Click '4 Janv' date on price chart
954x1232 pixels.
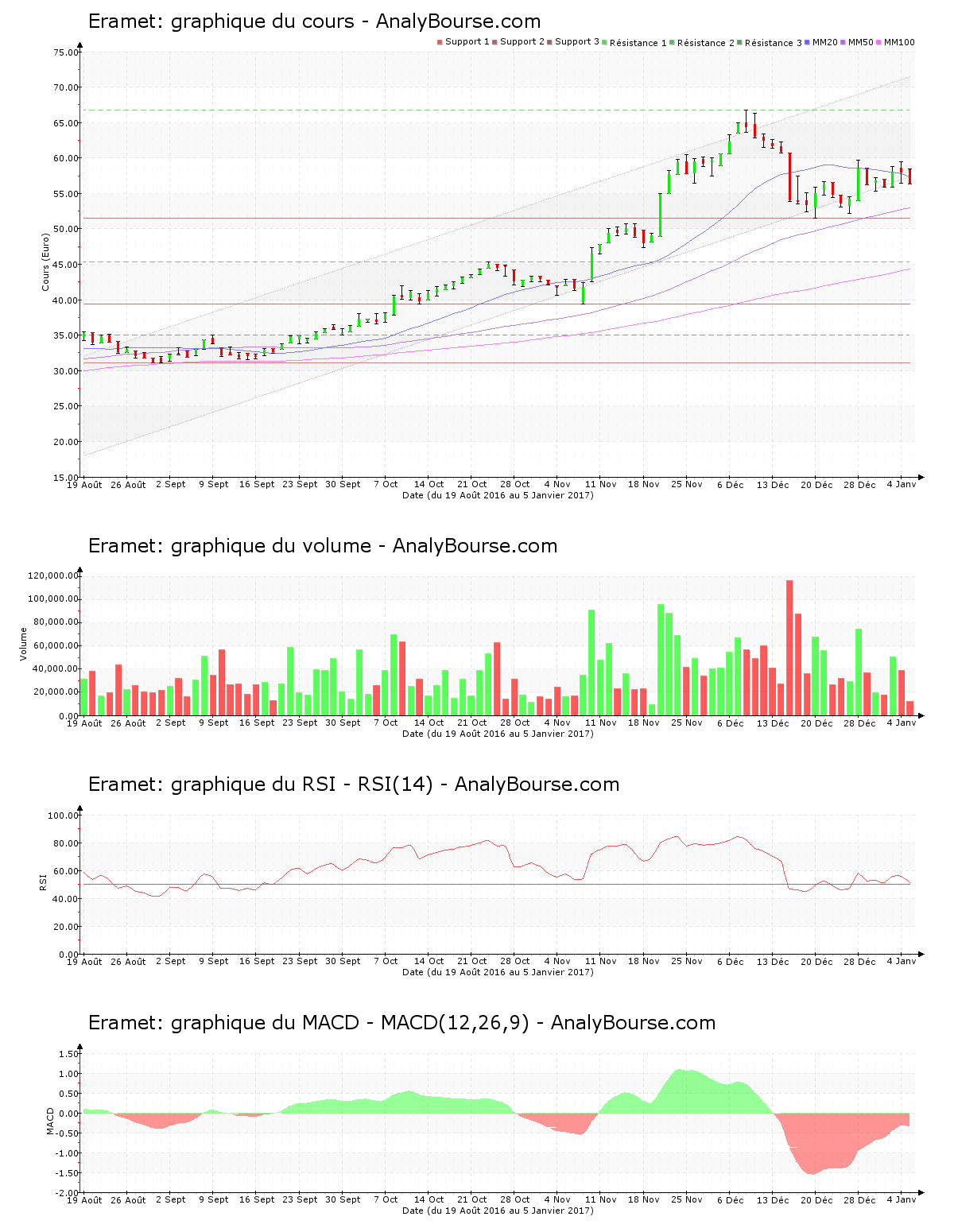point(902,484)
